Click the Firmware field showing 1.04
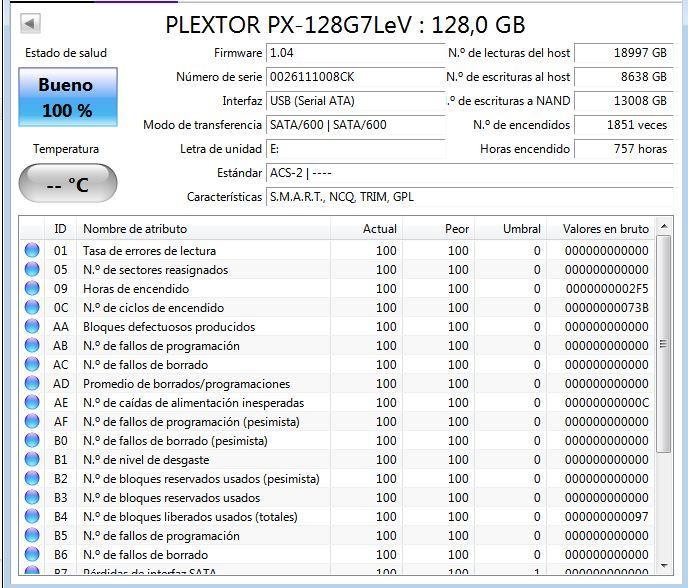 355,53
